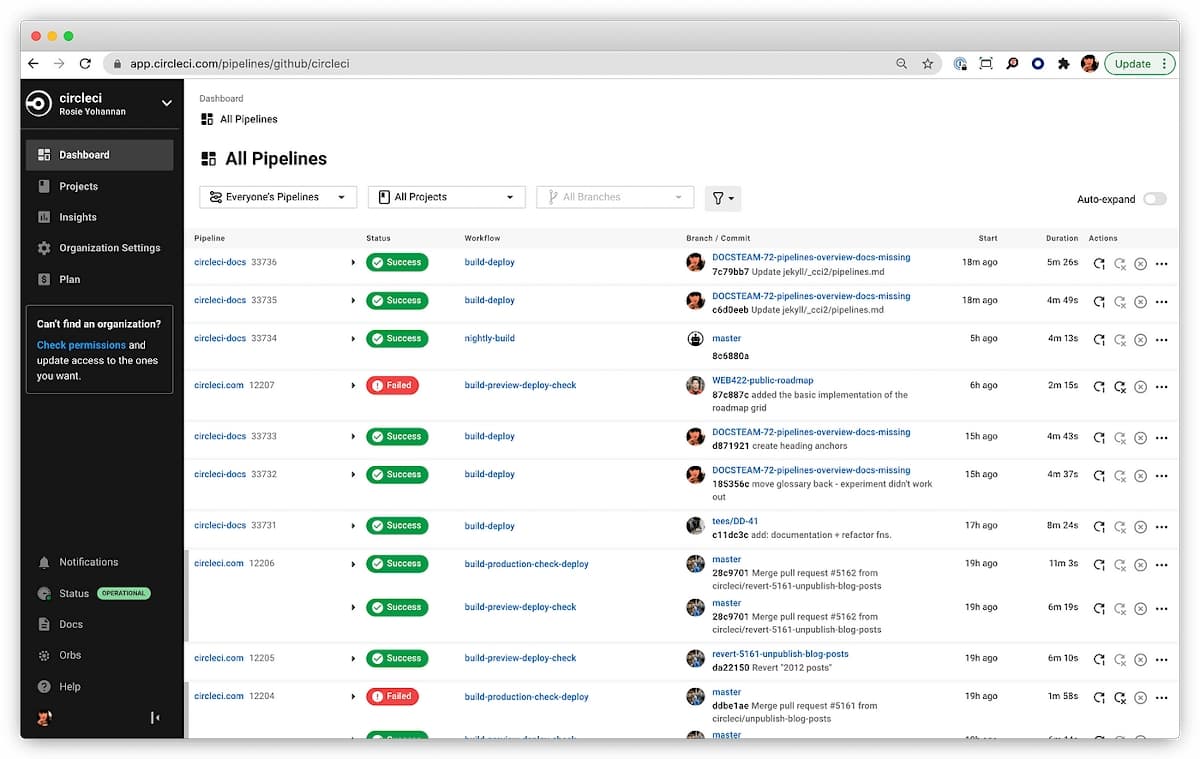Open tees/DD-41 branch link
Viewport: 1200px width, 759px height.
pyautogui.click(x=735, y=521)
